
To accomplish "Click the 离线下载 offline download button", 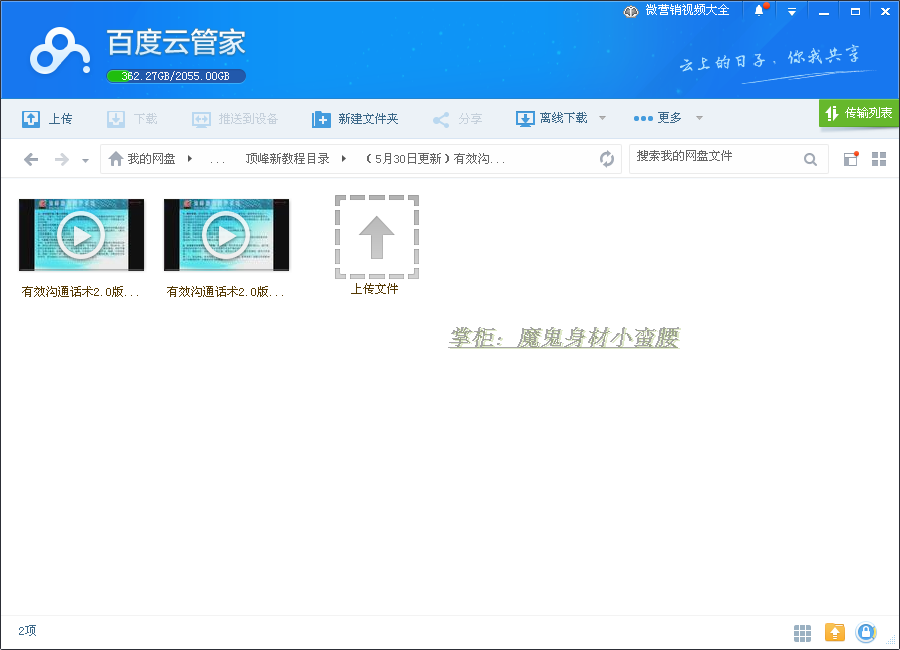I will [552, 118].
